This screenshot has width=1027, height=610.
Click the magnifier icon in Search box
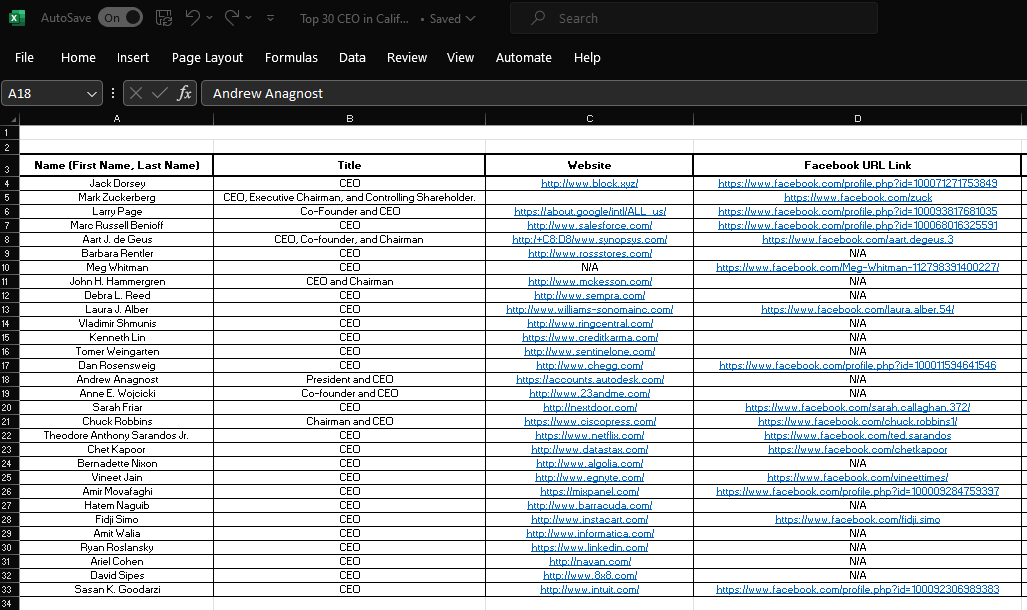click(538, 18)
